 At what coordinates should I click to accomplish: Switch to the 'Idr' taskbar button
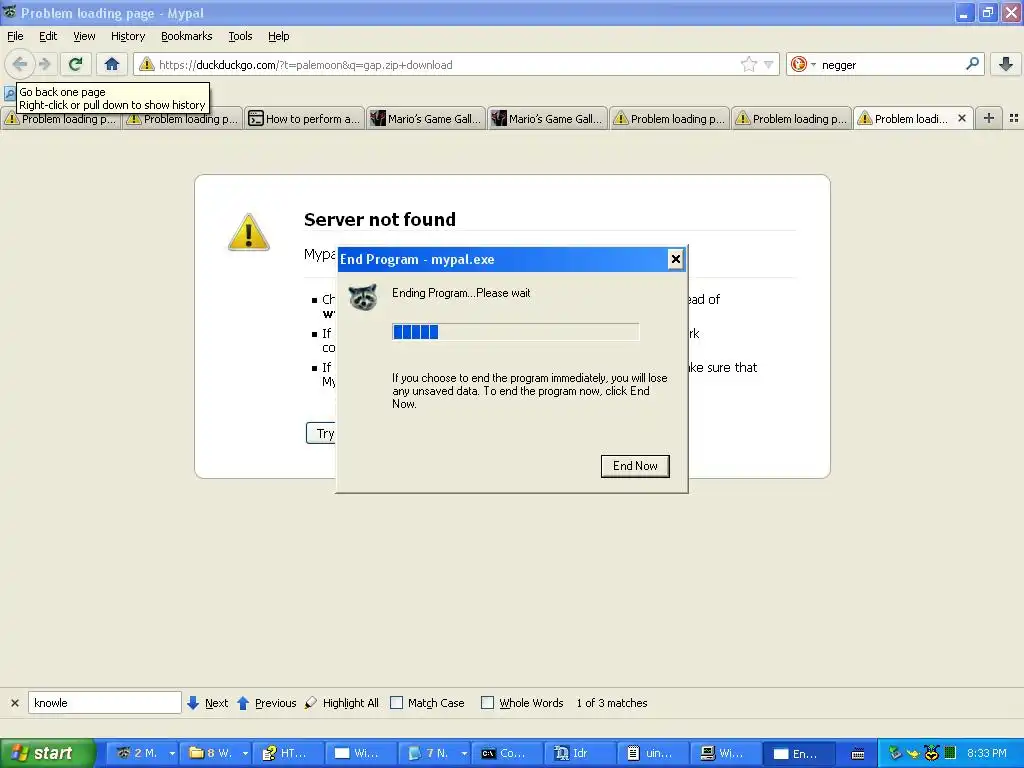click(581, 753)
